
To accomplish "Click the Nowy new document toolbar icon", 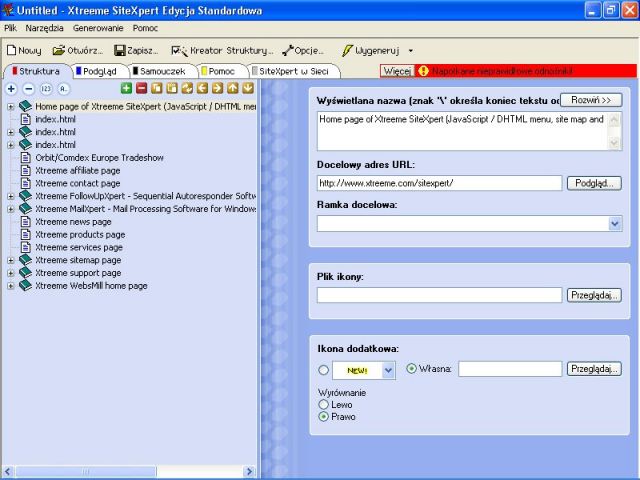I will tap(11, 50).
